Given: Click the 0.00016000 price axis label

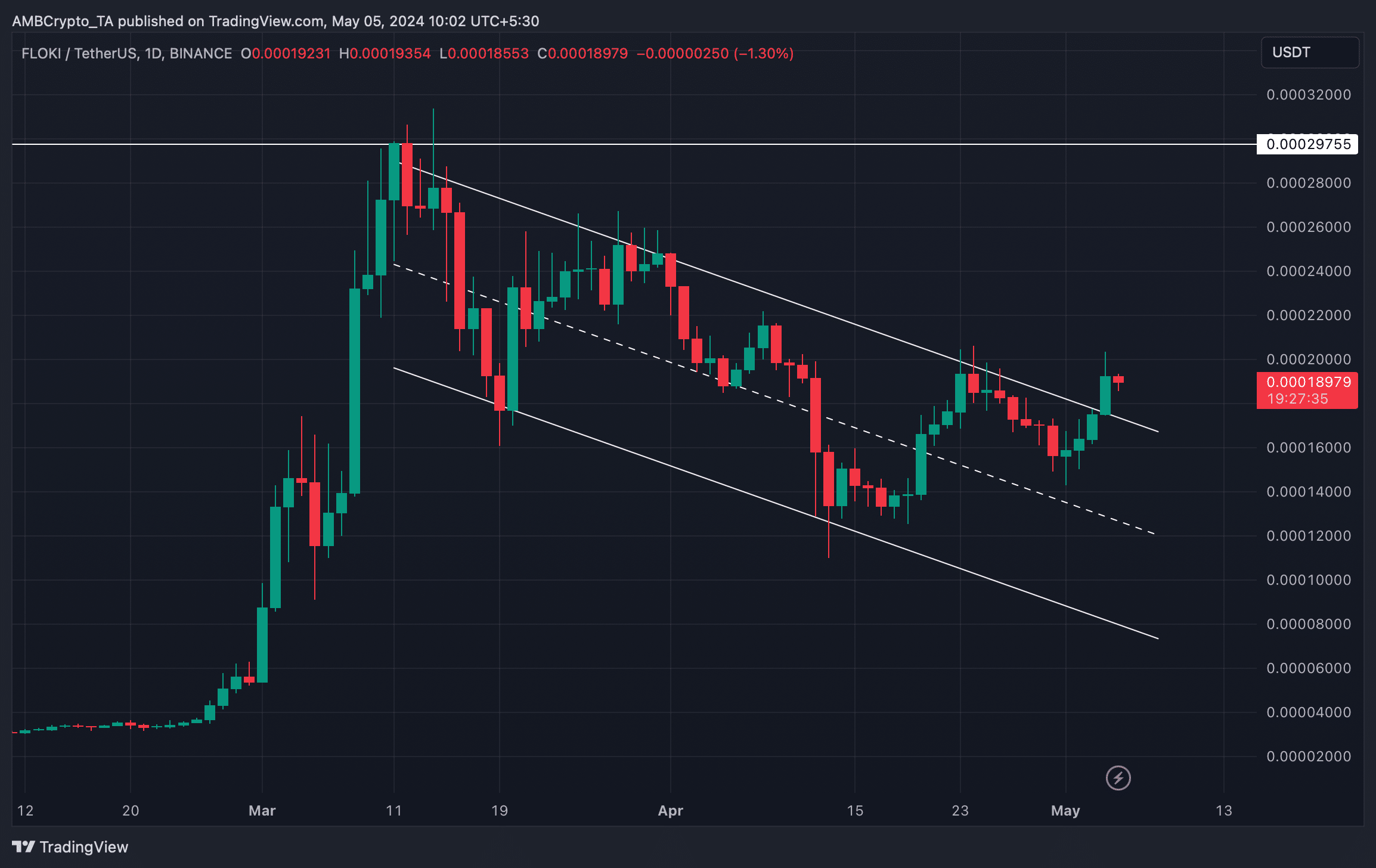Looking at the screenshot, I should pyautogui.click(x=1309, y=448).
